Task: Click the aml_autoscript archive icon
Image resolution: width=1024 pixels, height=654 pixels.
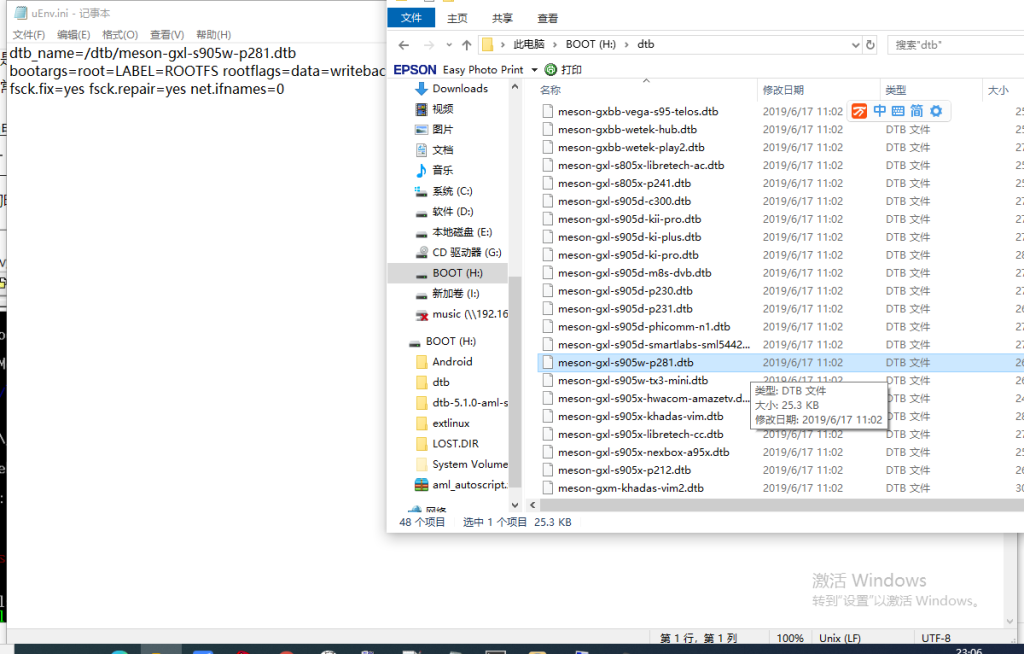Action: point(421,485)
